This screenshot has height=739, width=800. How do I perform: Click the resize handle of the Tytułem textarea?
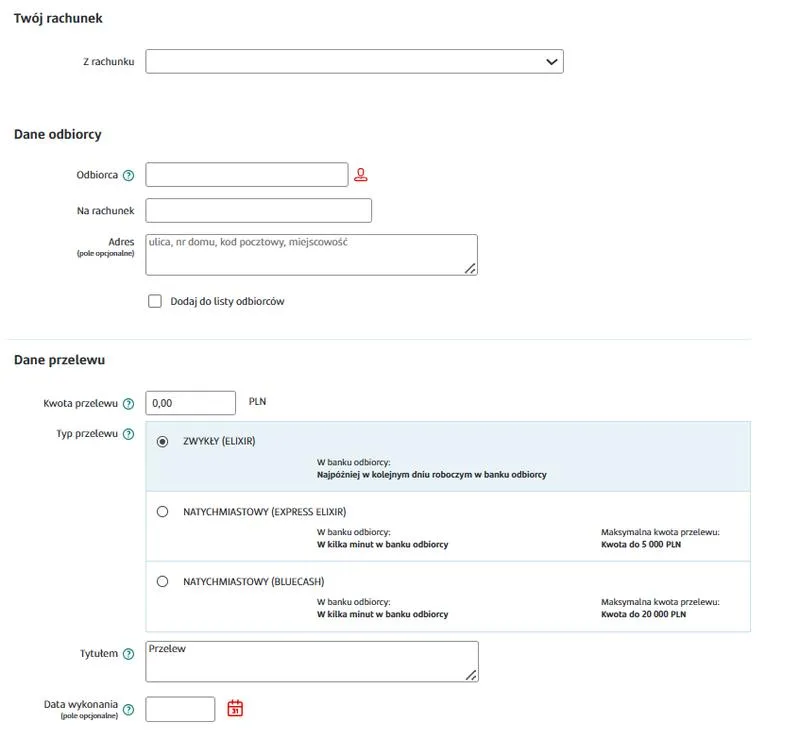pos(472,674)
